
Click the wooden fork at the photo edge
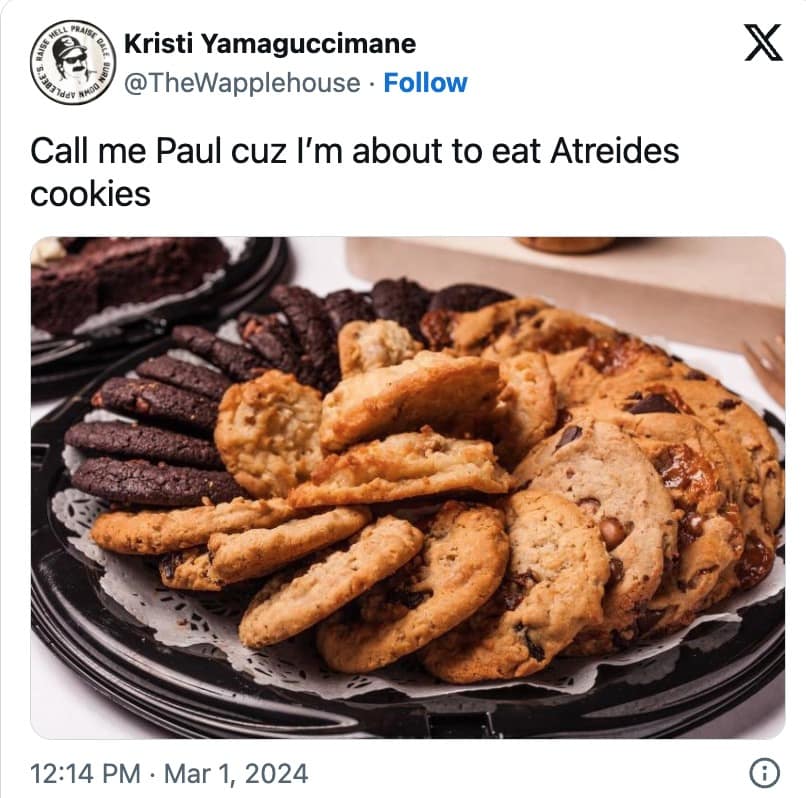(x=768, y=368)
